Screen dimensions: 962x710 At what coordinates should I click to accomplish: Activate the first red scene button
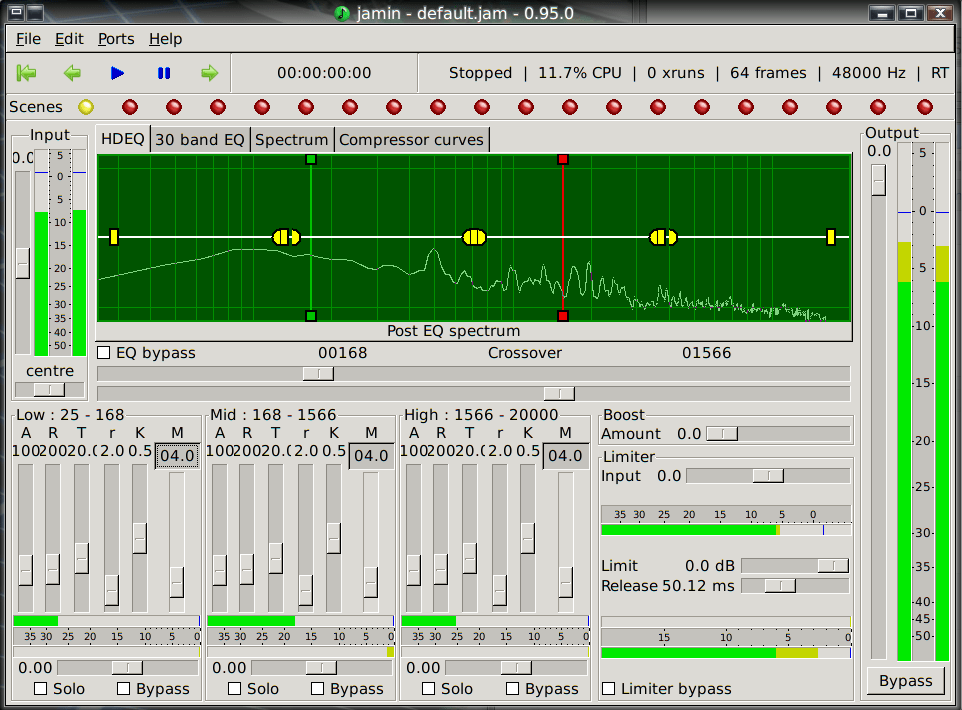(129, 106)
